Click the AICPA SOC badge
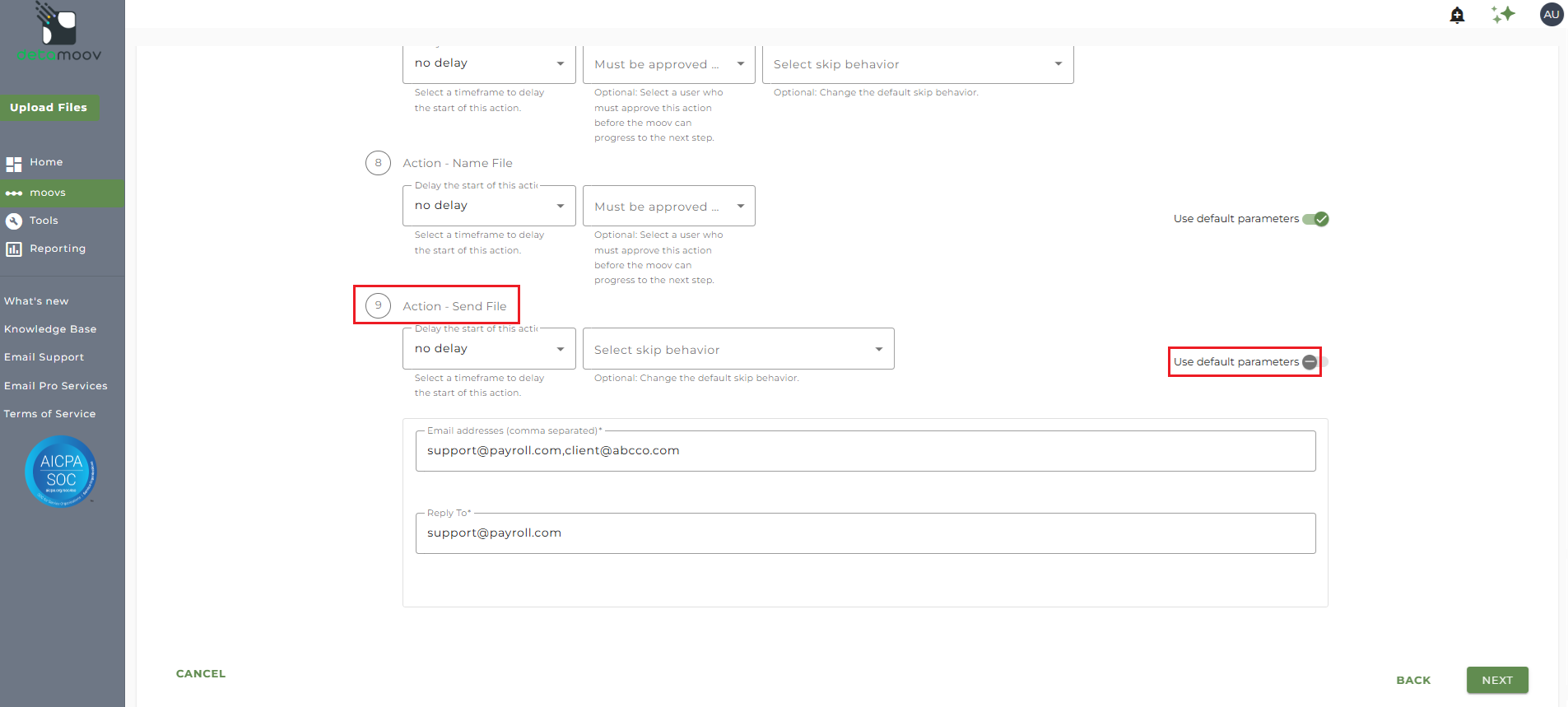 61,472
